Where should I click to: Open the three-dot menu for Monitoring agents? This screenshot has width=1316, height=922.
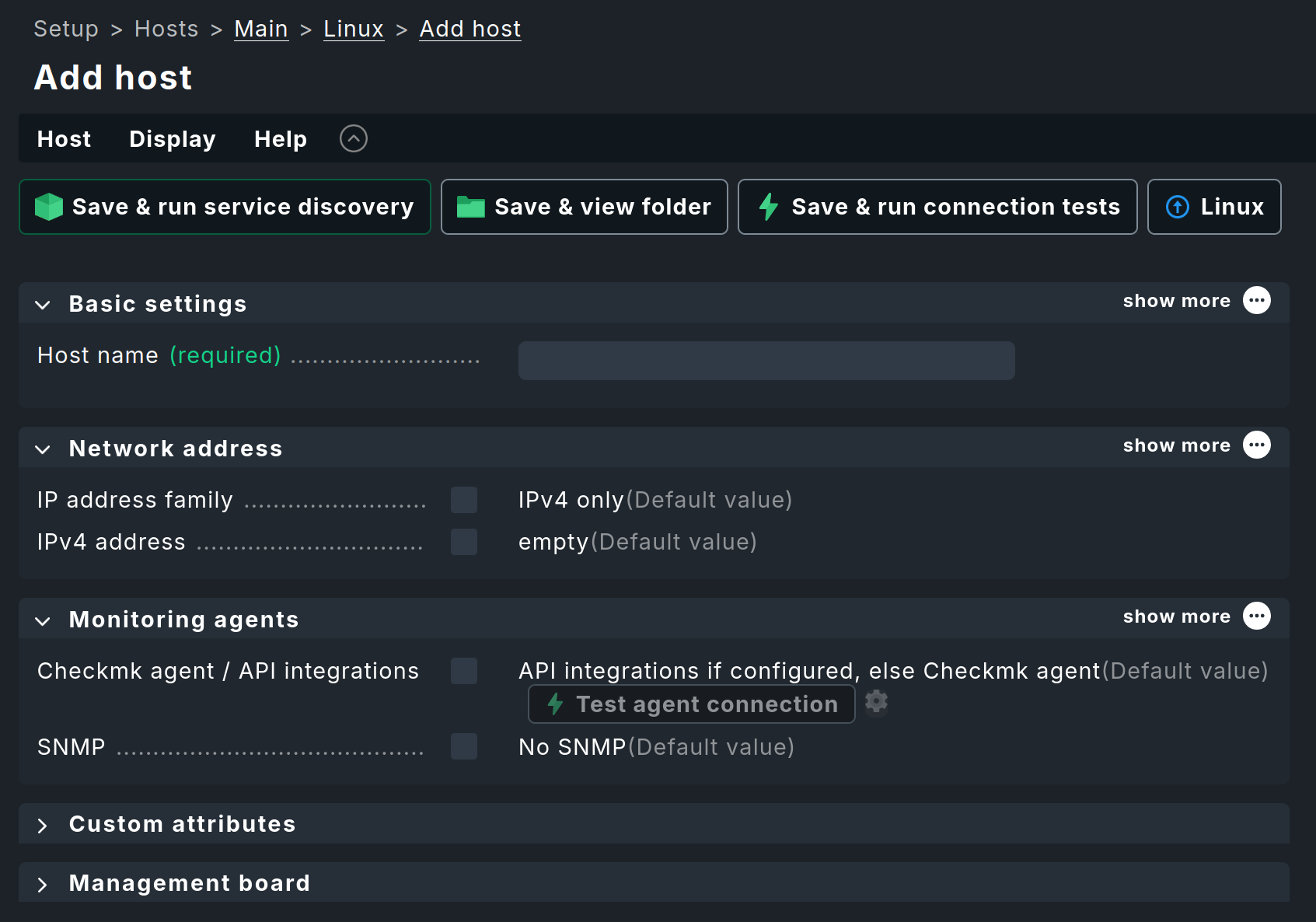tap(1257, 616)
